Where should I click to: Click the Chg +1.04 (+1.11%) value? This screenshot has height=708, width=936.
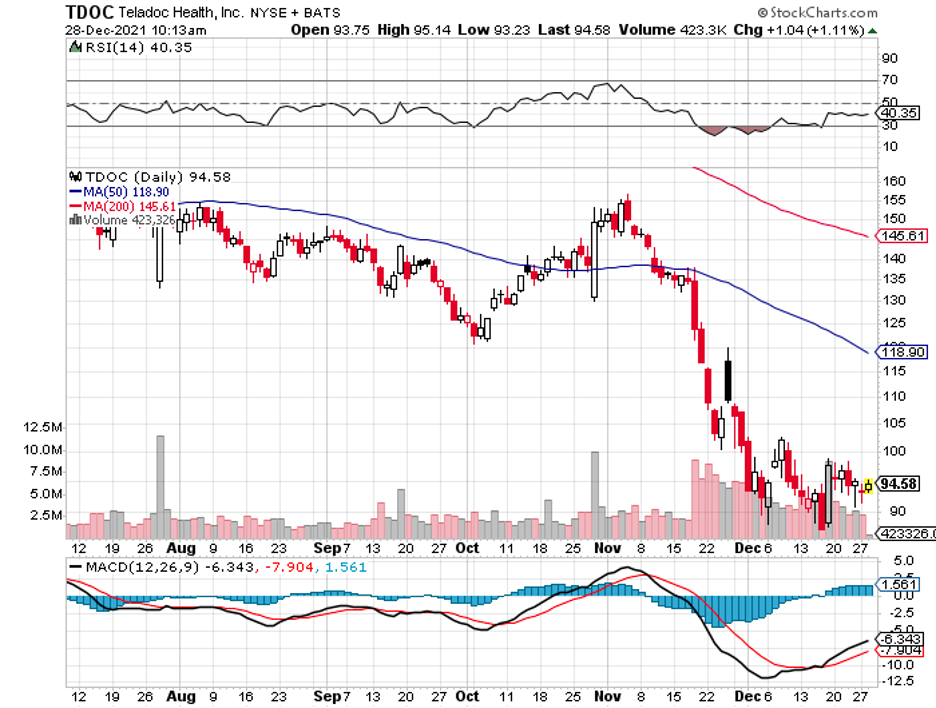(799, 30)
